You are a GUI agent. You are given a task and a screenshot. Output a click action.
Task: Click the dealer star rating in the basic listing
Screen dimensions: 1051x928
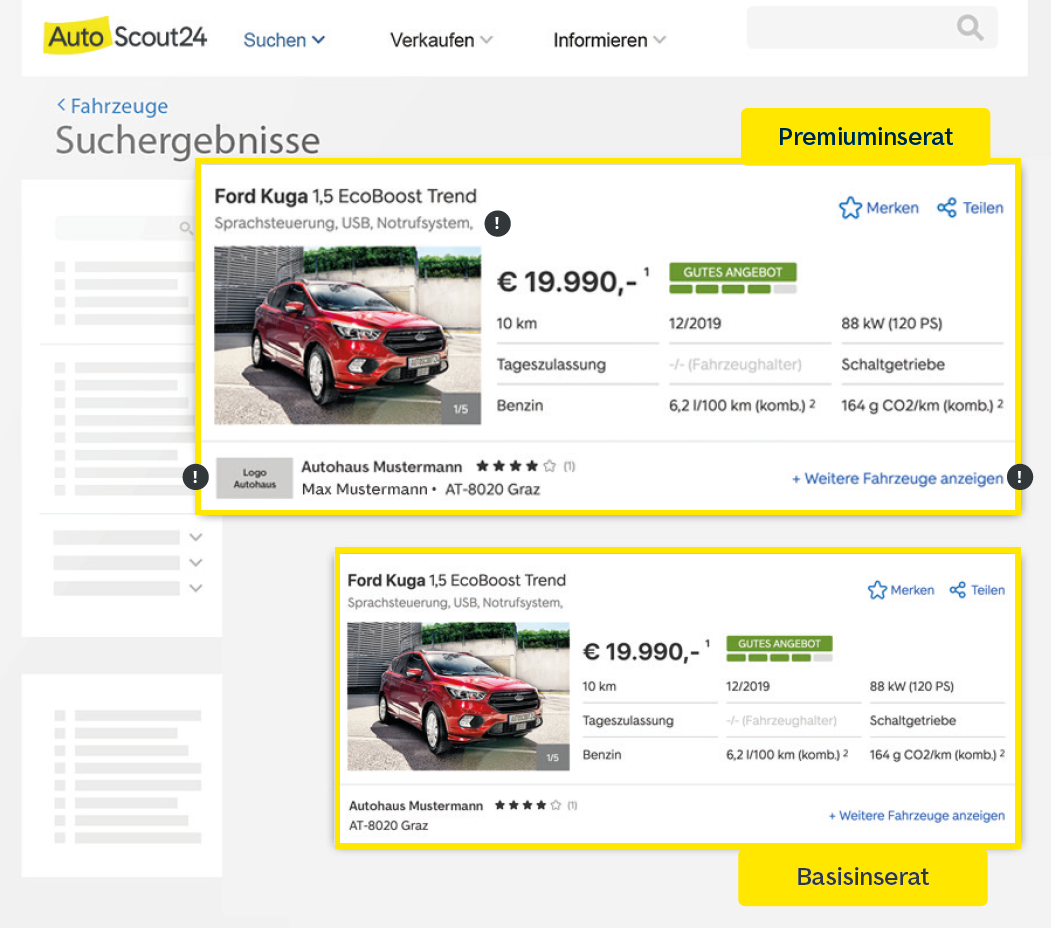tap(528, 805)
